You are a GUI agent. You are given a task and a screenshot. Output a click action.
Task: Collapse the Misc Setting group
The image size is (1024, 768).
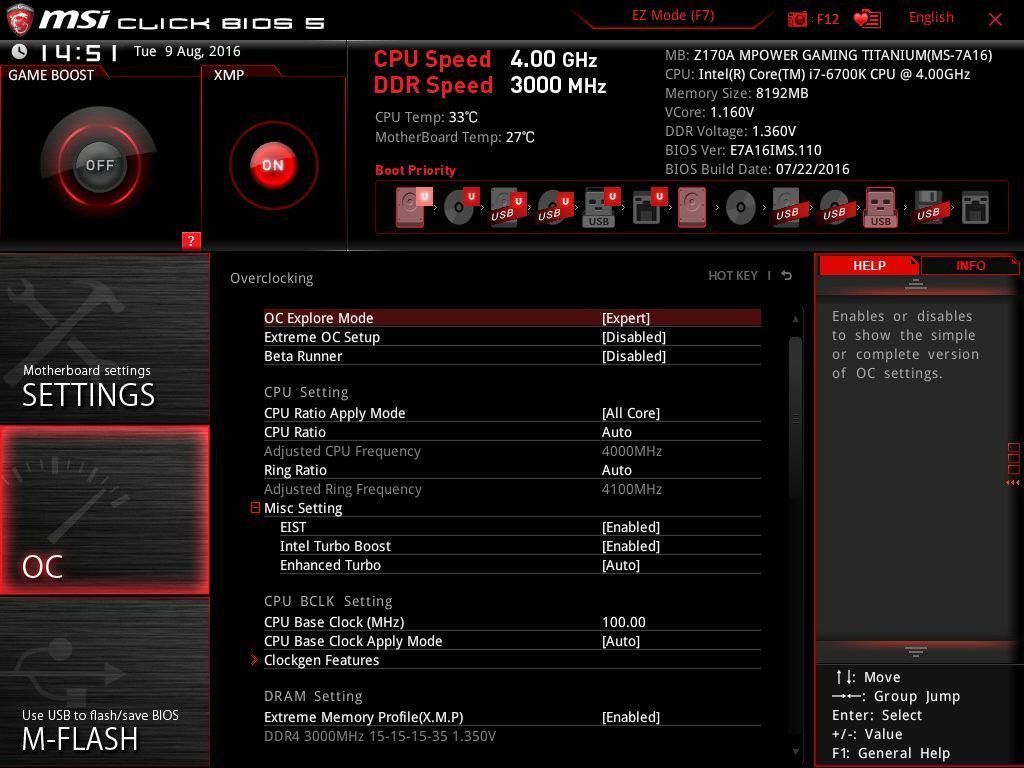[x=255, y=507]
